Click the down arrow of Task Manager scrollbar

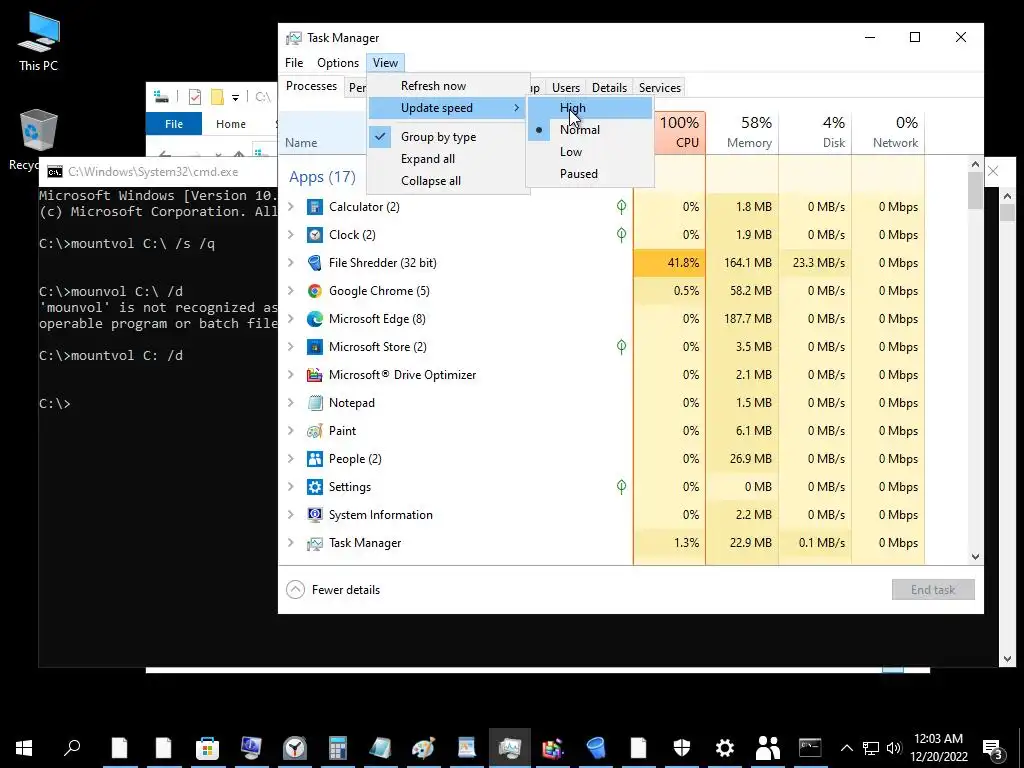coord(975,557)
